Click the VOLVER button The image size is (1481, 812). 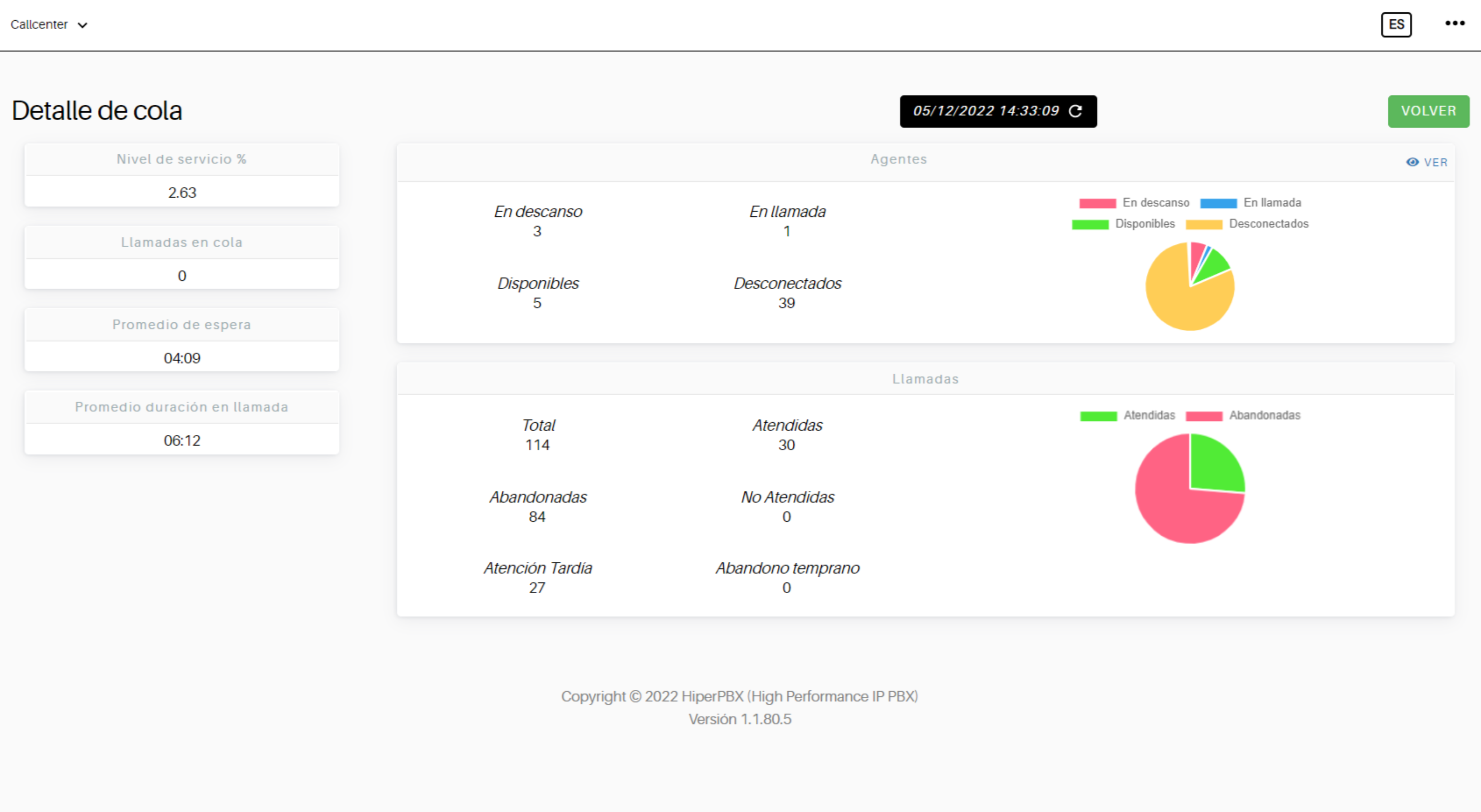point(1429,111)
